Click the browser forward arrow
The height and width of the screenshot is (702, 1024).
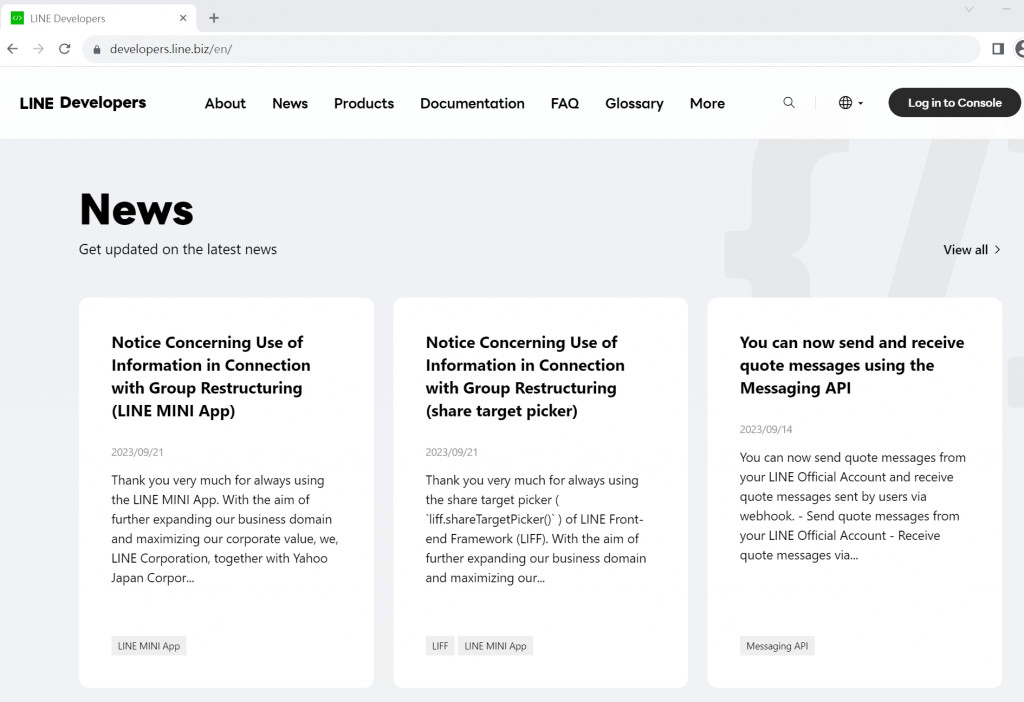point(39,49)
